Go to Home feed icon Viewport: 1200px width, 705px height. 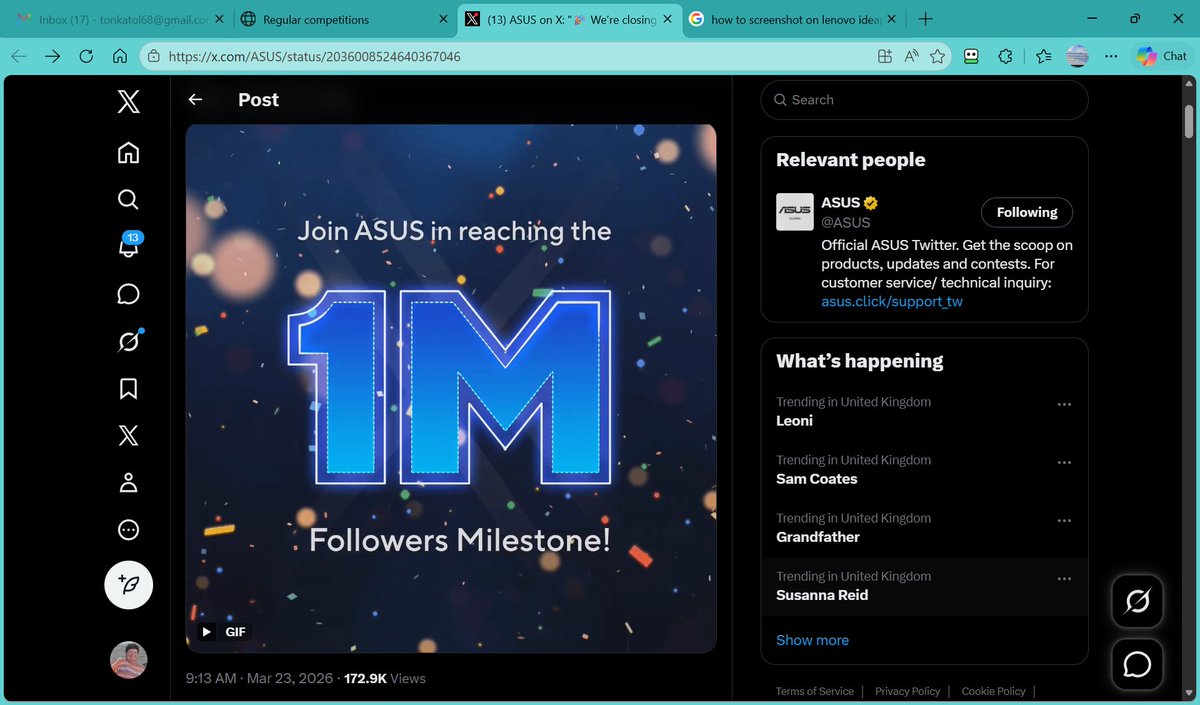click(x=128, y=153)
